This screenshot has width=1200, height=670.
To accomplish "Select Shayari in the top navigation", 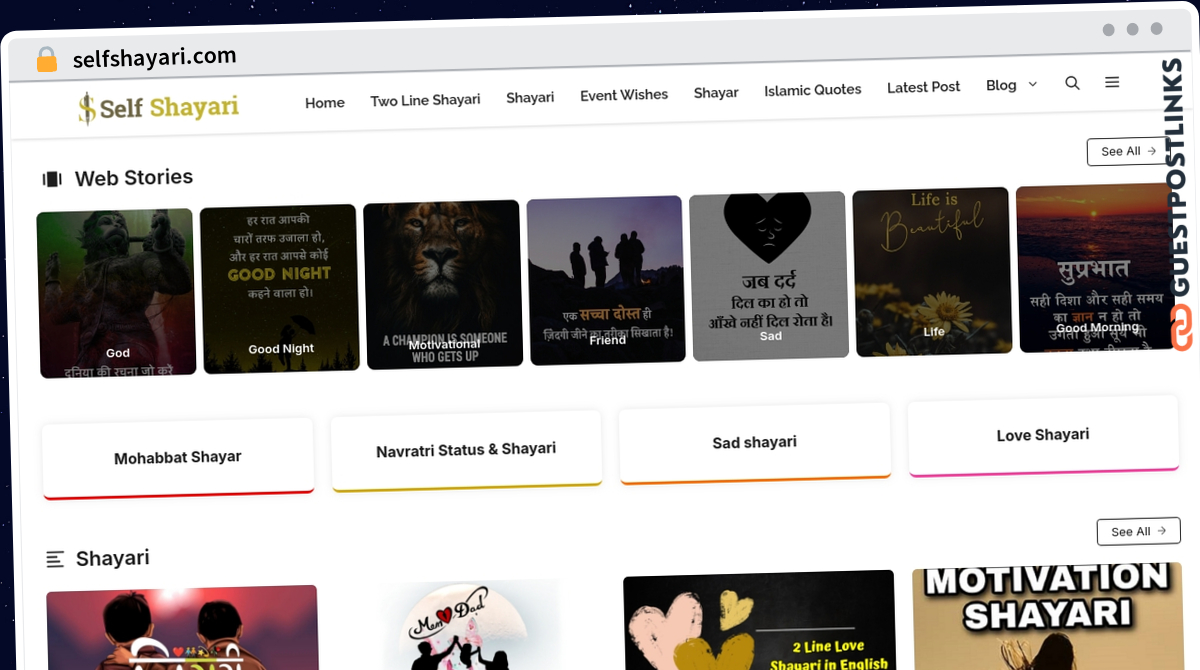I will [530, 97].
